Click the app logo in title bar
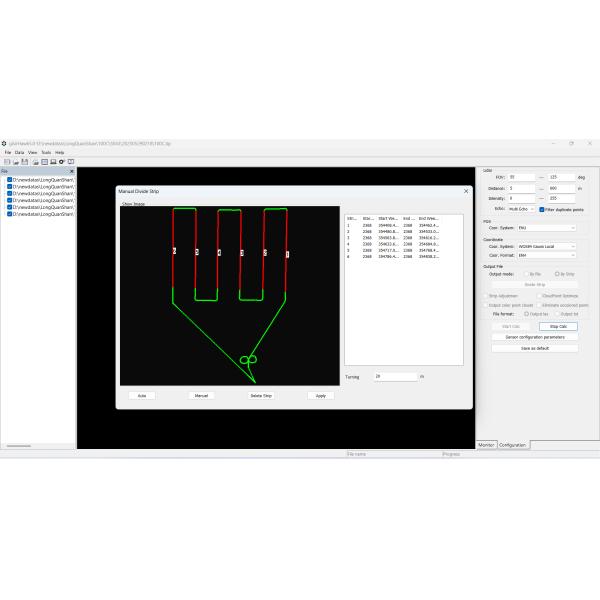Screen dimensions: 600x600 (x=4, y=143)
